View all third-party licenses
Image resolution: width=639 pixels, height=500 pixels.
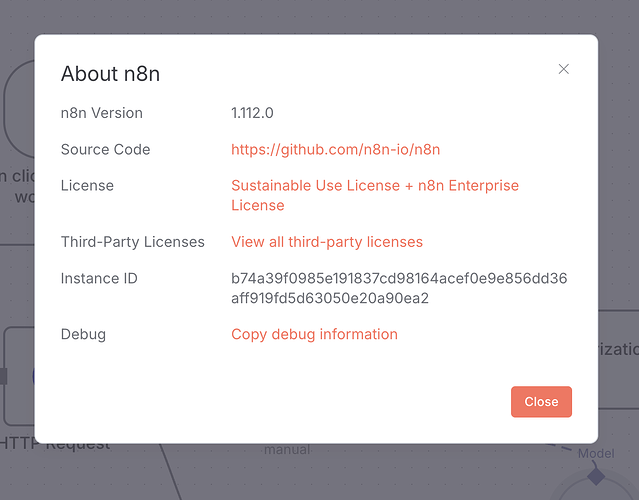coord(326,241)
